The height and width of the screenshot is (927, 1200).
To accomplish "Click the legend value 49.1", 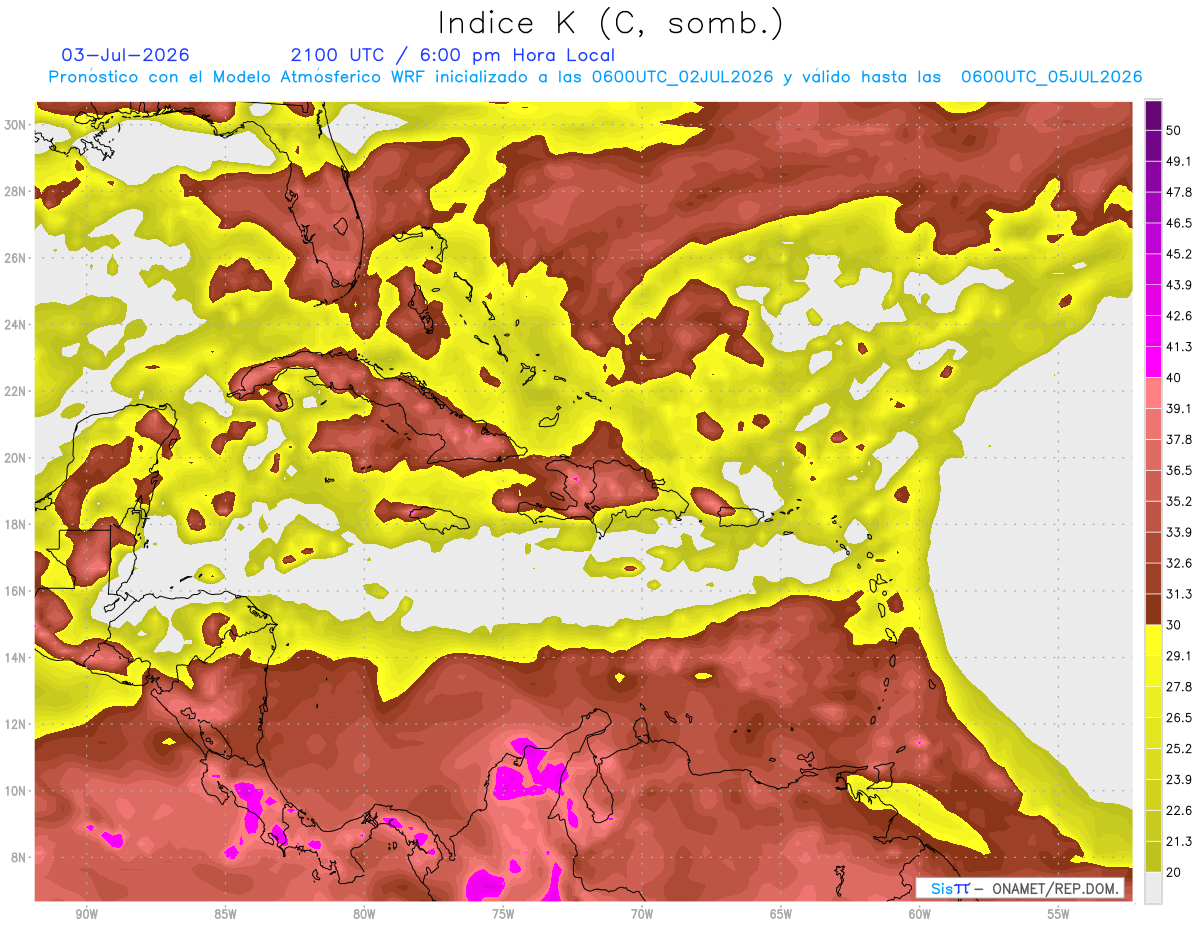I will (1178, 161).
